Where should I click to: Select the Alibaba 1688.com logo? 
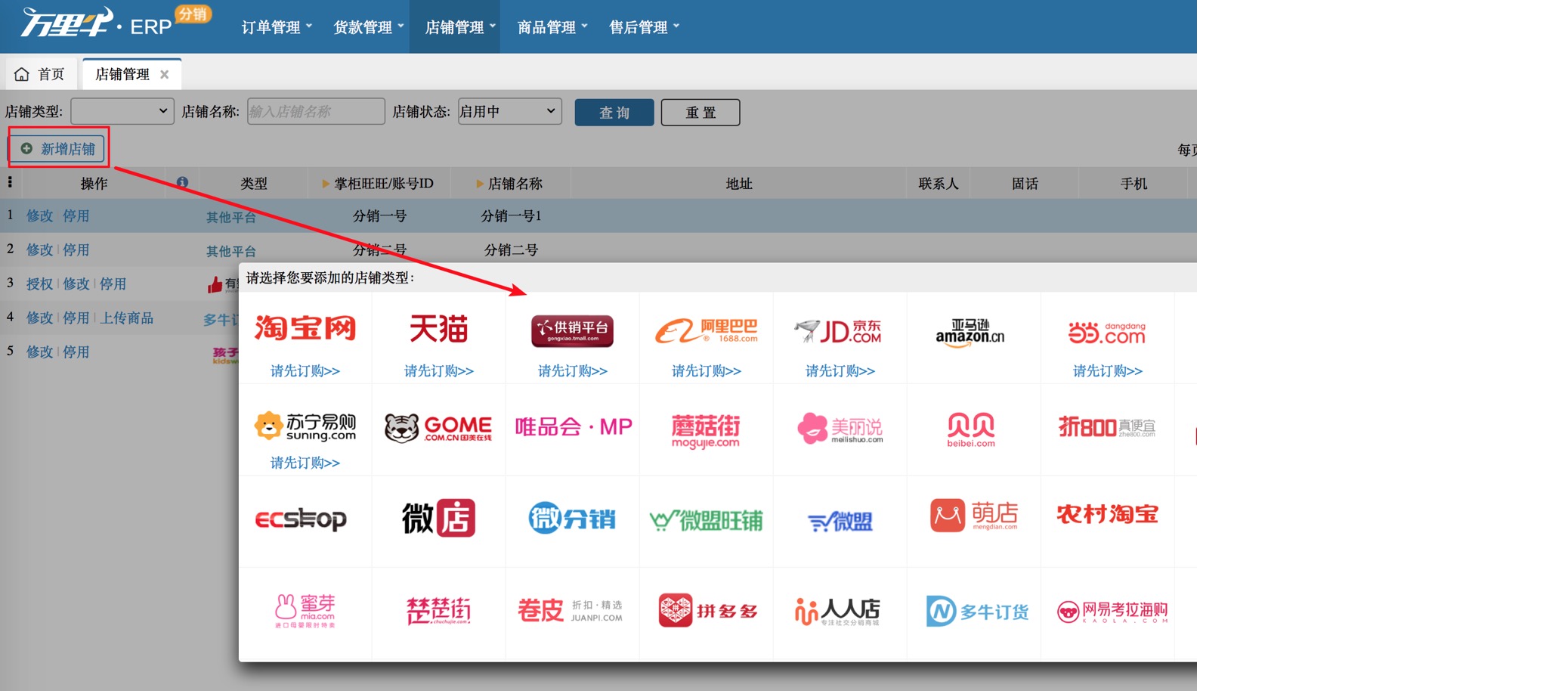706,331
